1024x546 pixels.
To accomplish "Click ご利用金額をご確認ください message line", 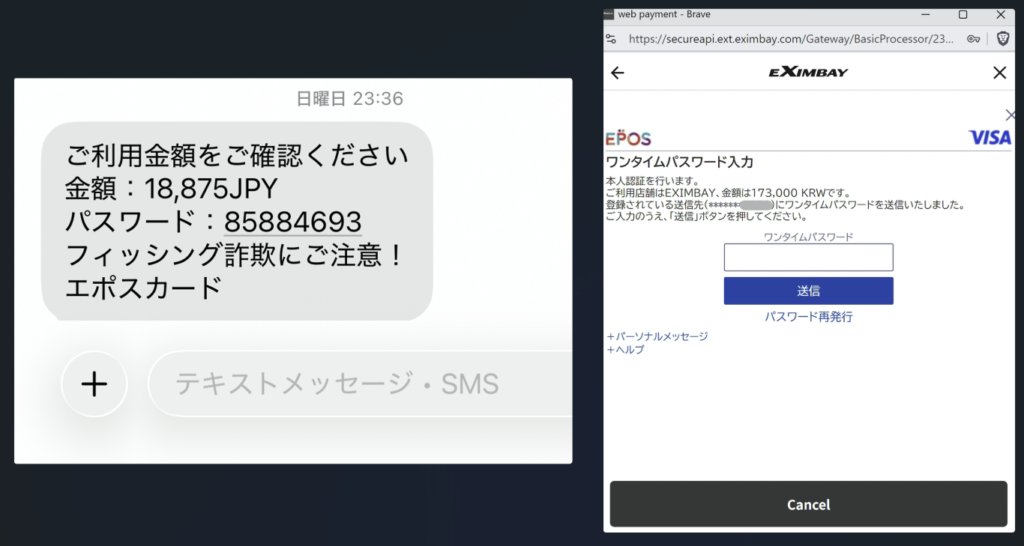I will point(237,157).
